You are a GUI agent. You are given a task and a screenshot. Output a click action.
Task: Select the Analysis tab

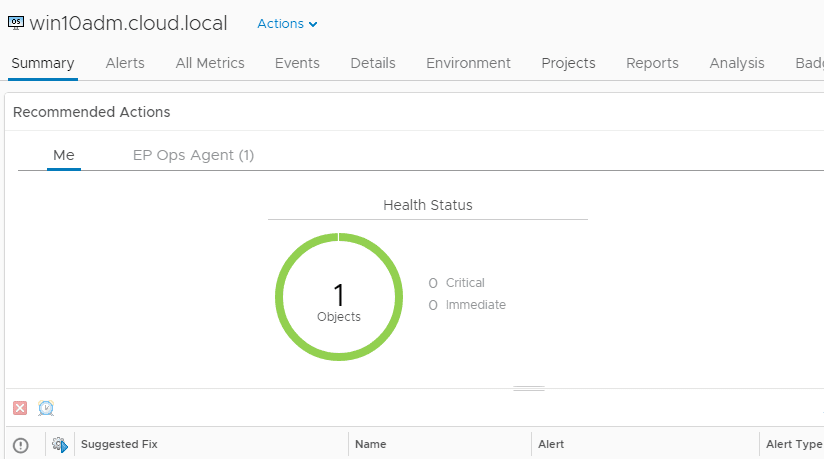pyautogui.click(x=737, y=63)
